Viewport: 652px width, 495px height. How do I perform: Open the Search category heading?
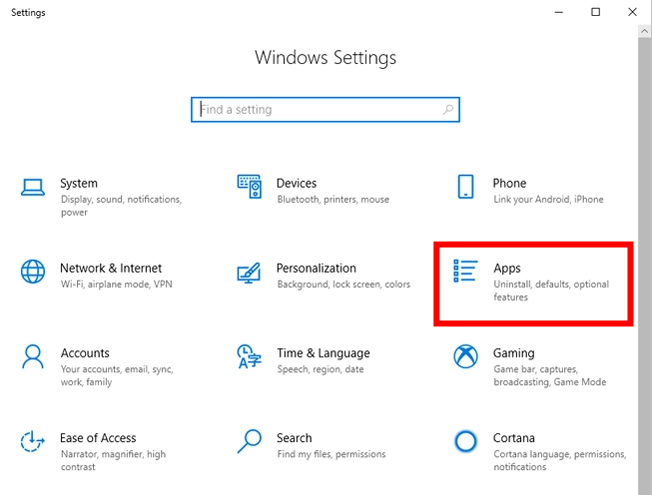(x=294, y=438)
